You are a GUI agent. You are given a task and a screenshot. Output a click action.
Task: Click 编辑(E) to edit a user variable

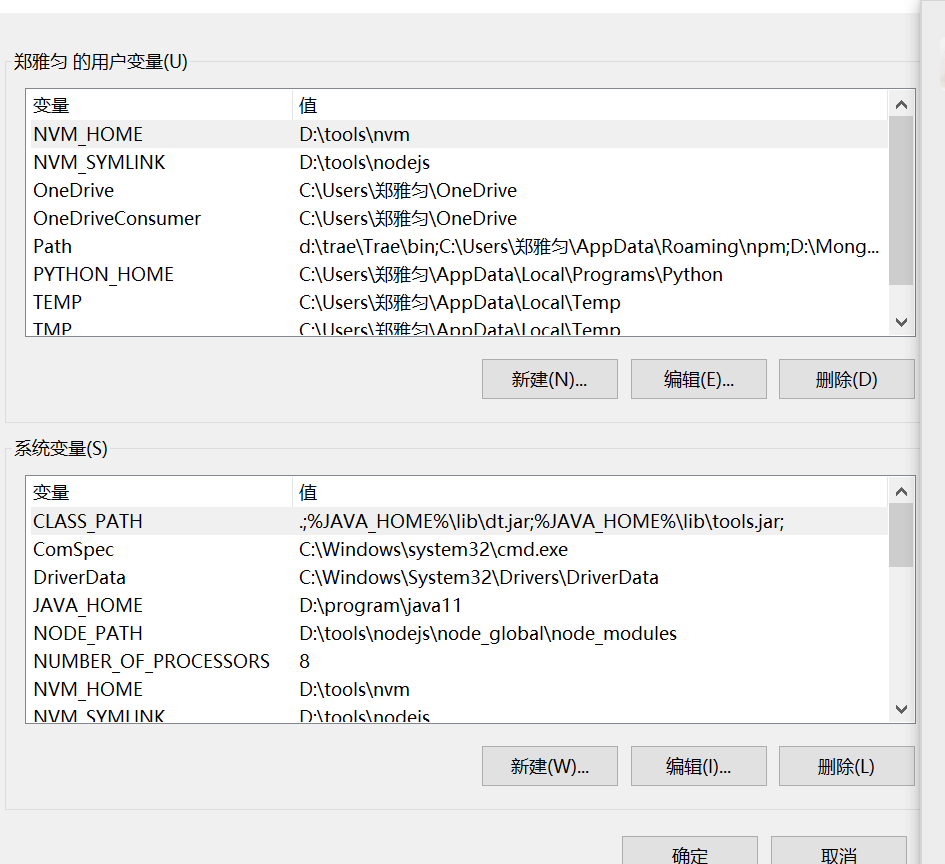(x=698, y=379)
